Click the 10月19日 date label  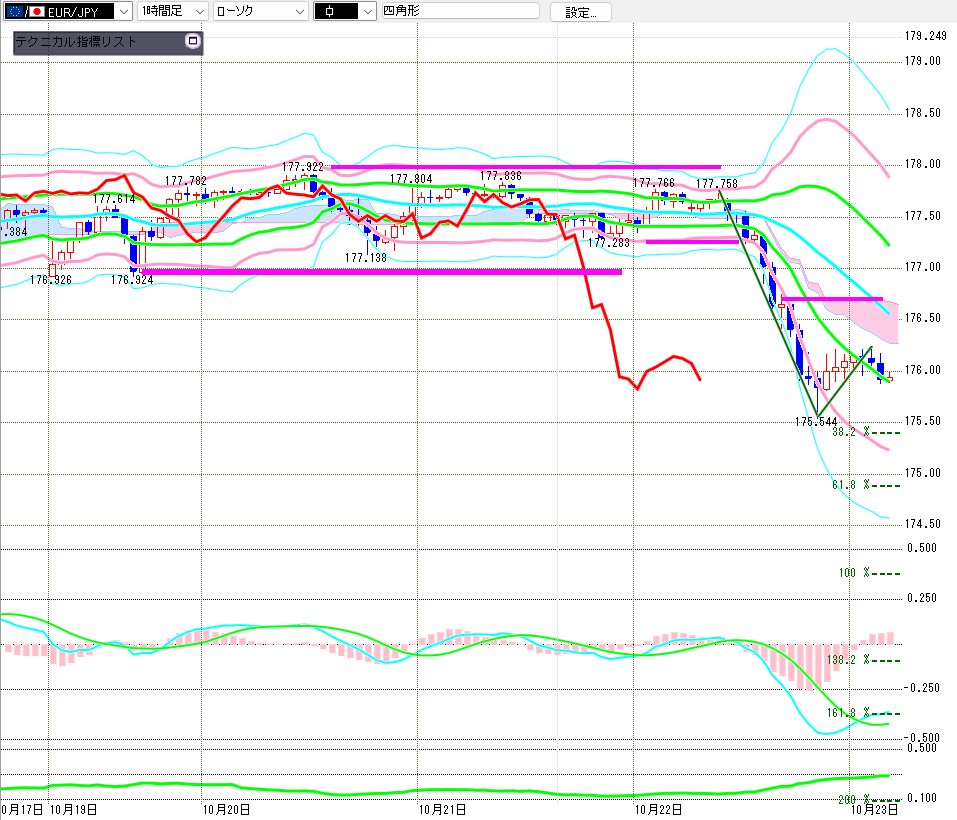point(73,810)
